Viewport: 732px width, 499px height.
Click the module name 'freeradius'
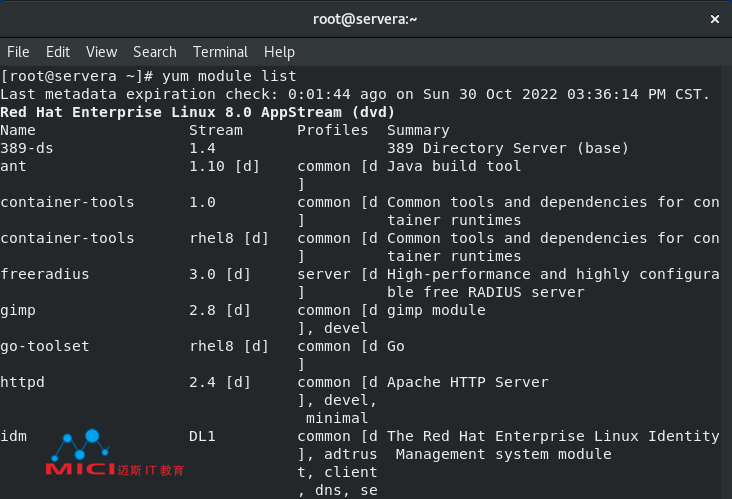(45, 274)
